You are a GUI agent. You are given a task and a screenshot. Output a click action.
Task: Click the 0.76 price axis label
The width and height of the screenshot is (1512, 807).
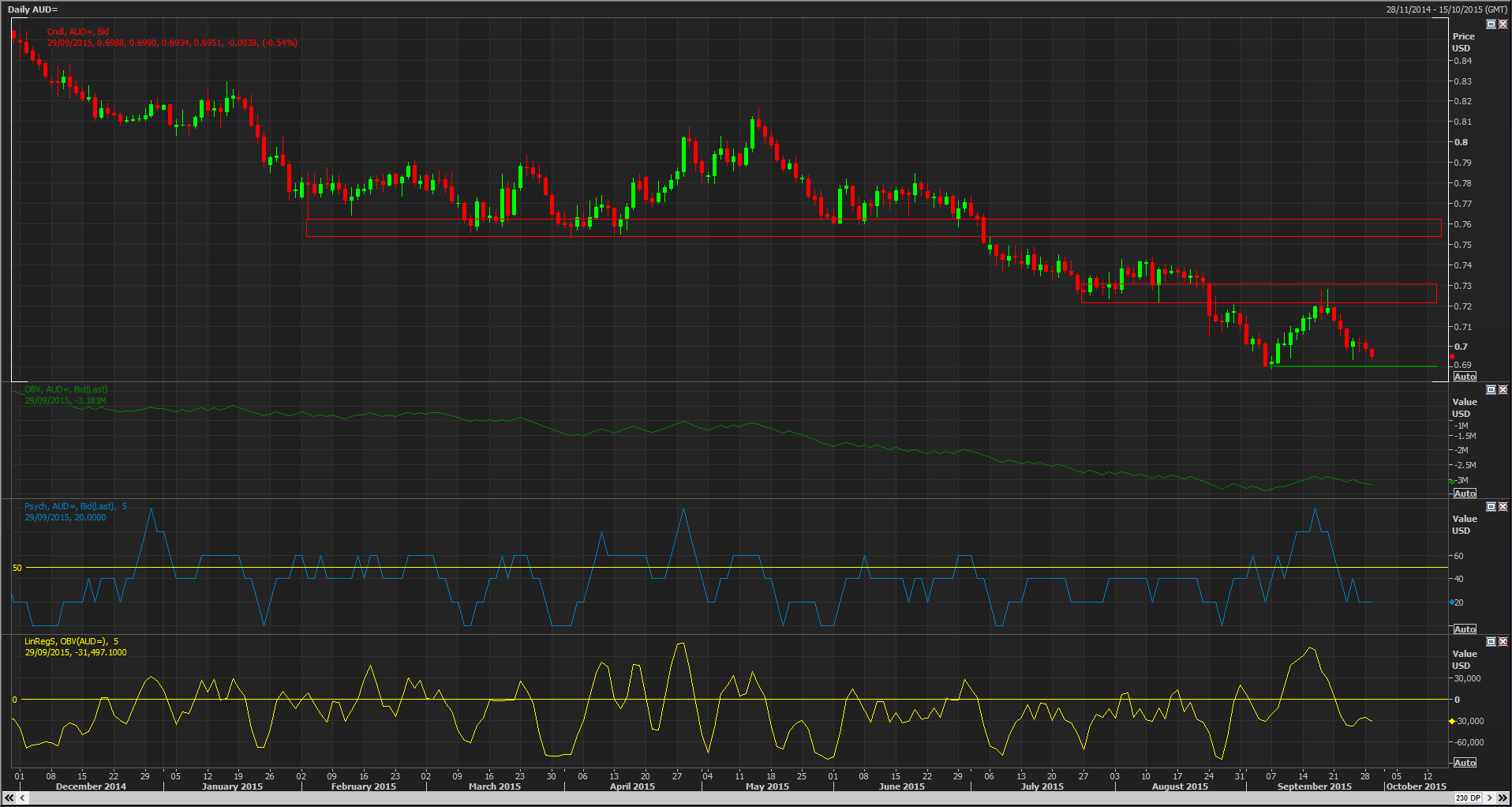pyautogui.click(x=1463, y=224)
